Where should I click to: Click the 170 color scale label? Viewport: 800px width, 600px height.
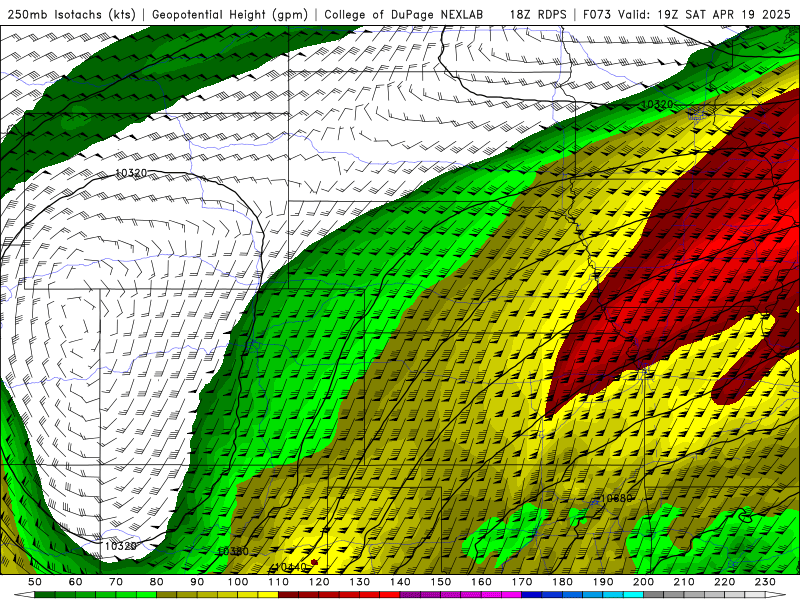point(522,582)
